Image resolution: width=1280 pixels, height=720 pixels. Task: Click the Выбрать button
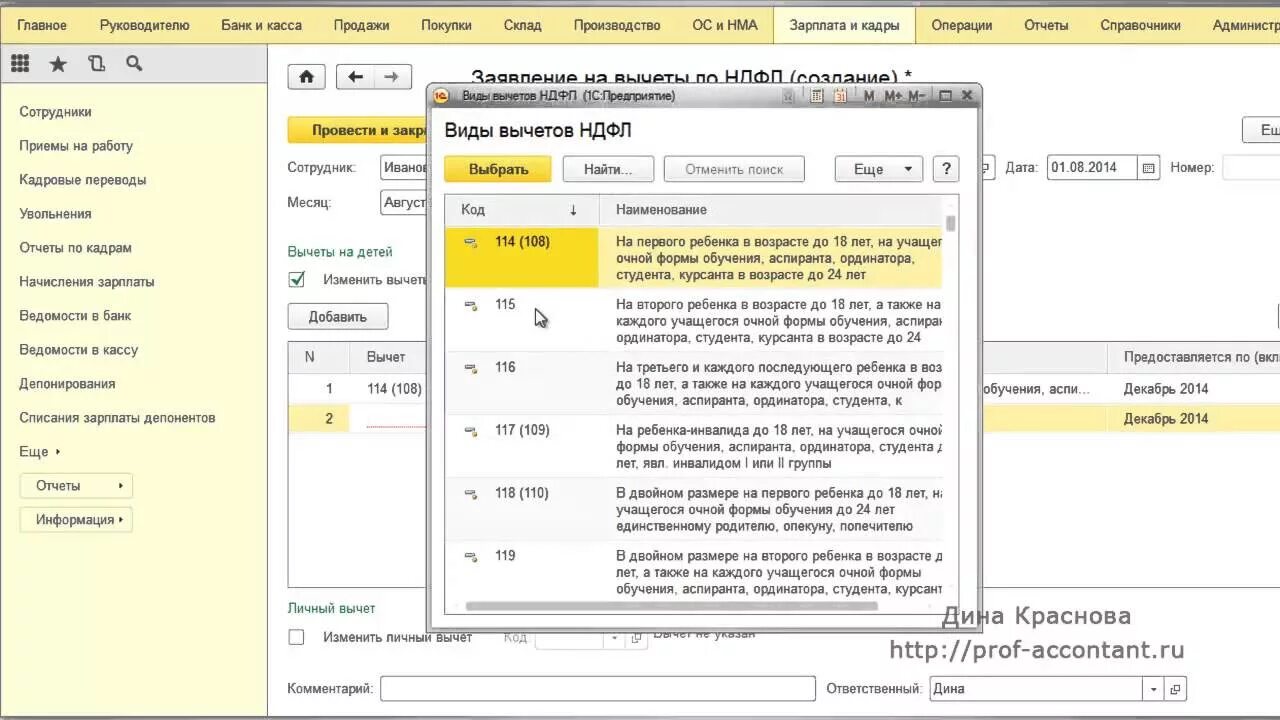tap(498, 169)
